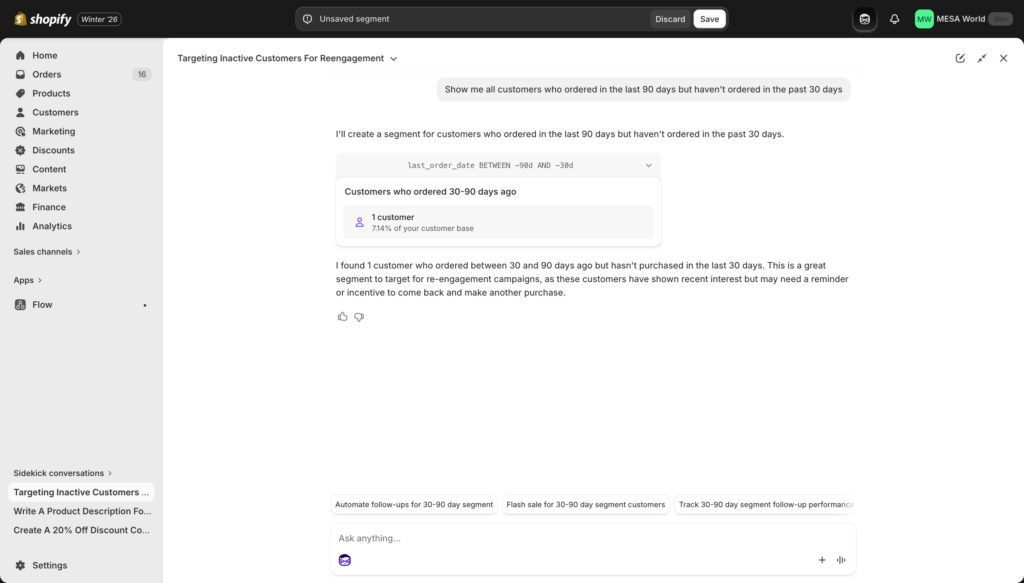Give thumbs down on Sidekick's response

point(358,316)
